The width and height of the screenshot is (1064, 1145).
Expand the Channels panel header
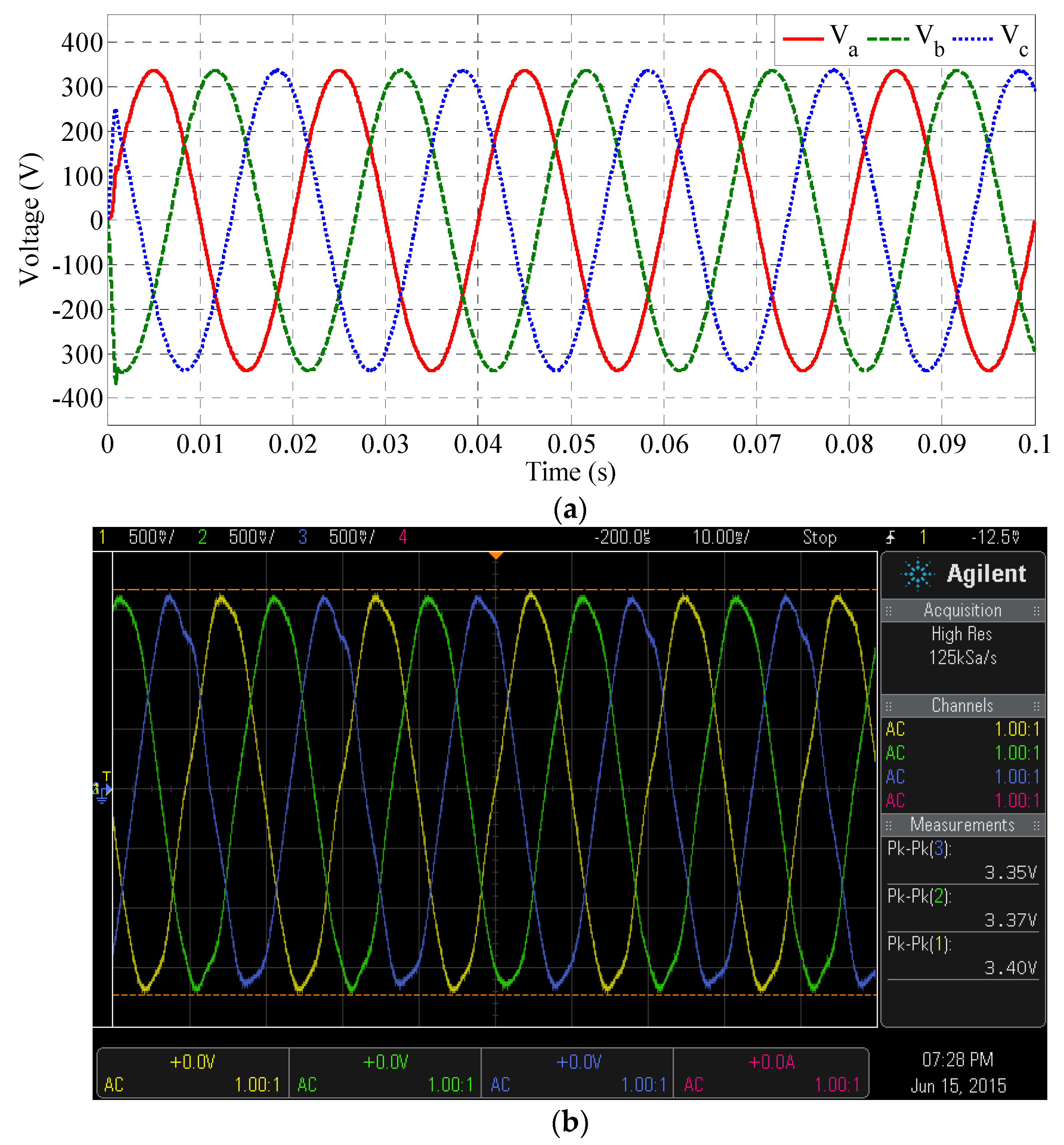pos(962,706)
